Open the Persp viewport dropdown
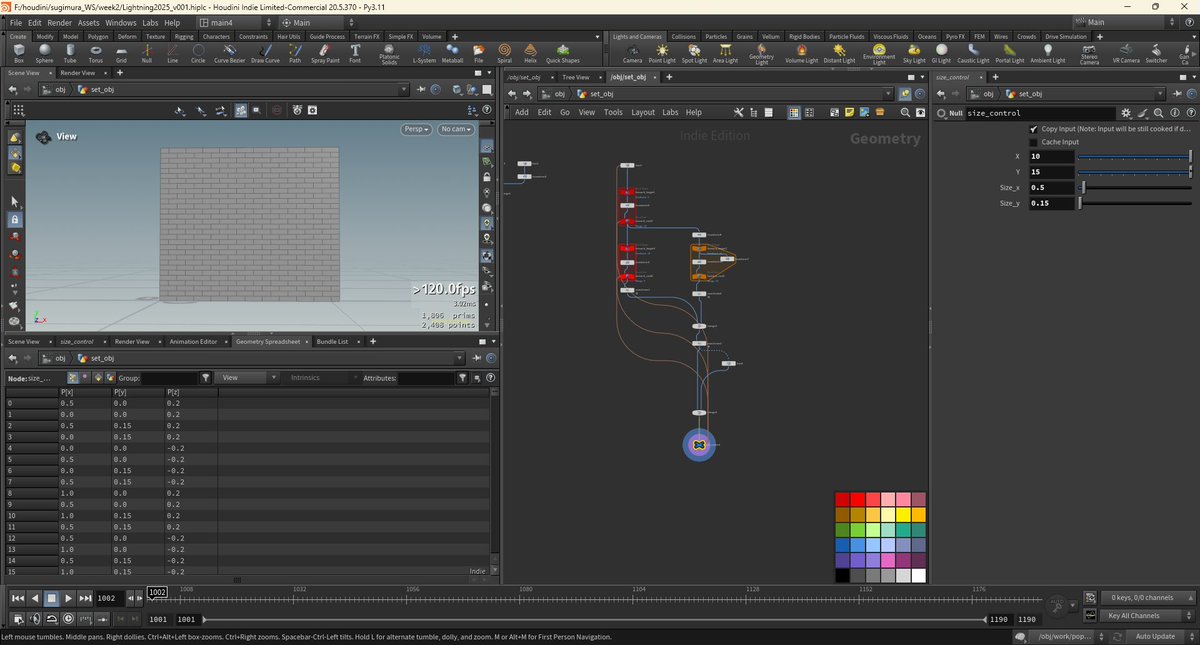The width and height of the screenshot is (1200, 645). pyautogui.click(x=417, y=129)
